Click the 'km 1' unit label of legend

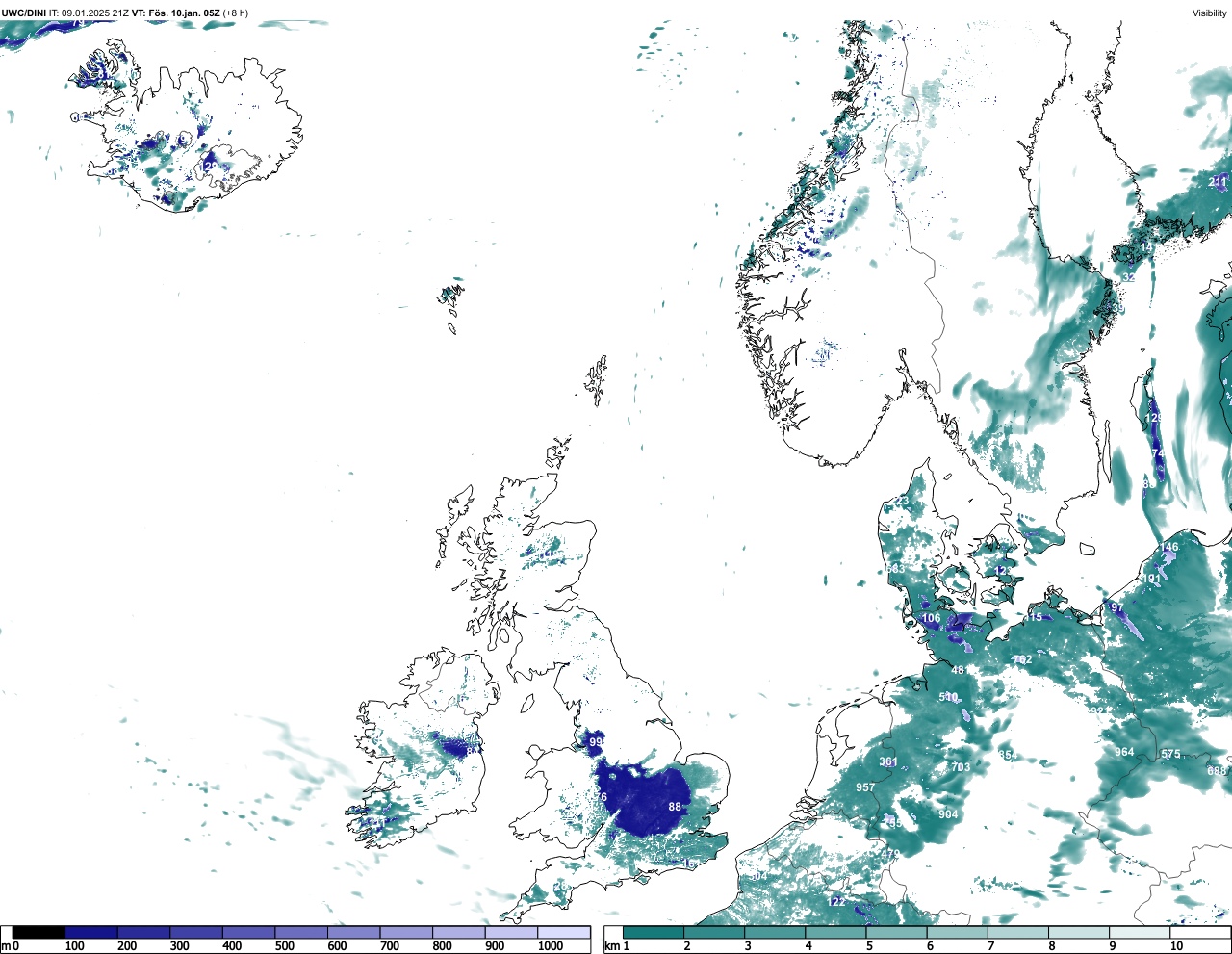pos(617,946)
